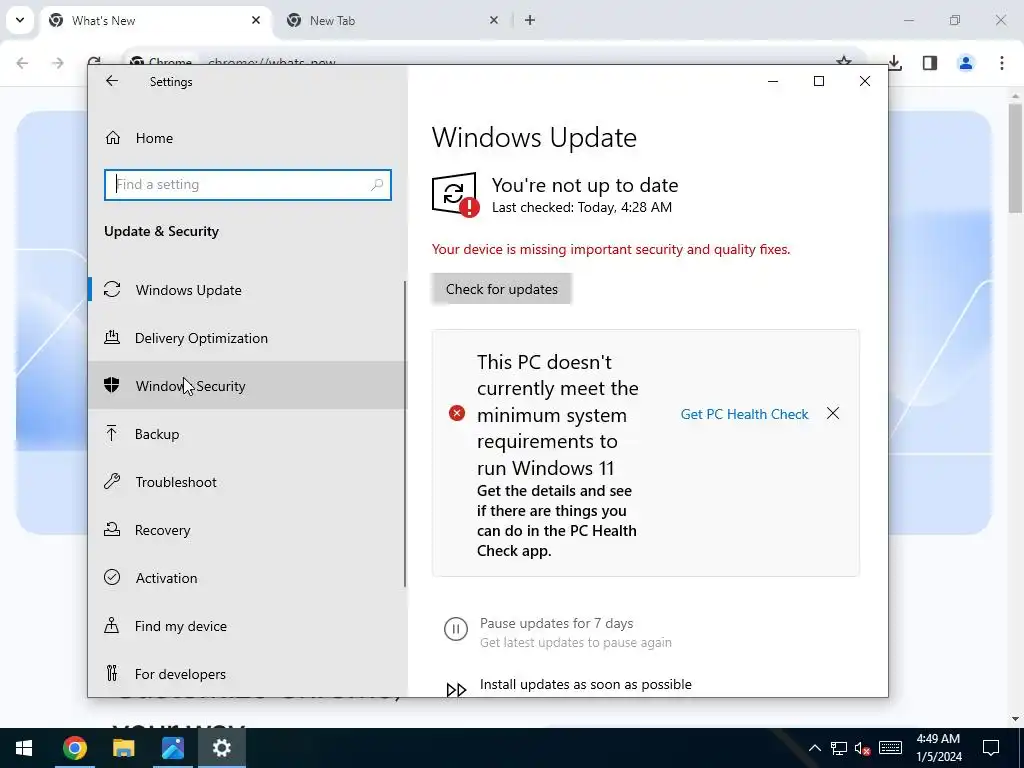
Task: Click Chrome's back navigation arrow
Action: point(22,63)
